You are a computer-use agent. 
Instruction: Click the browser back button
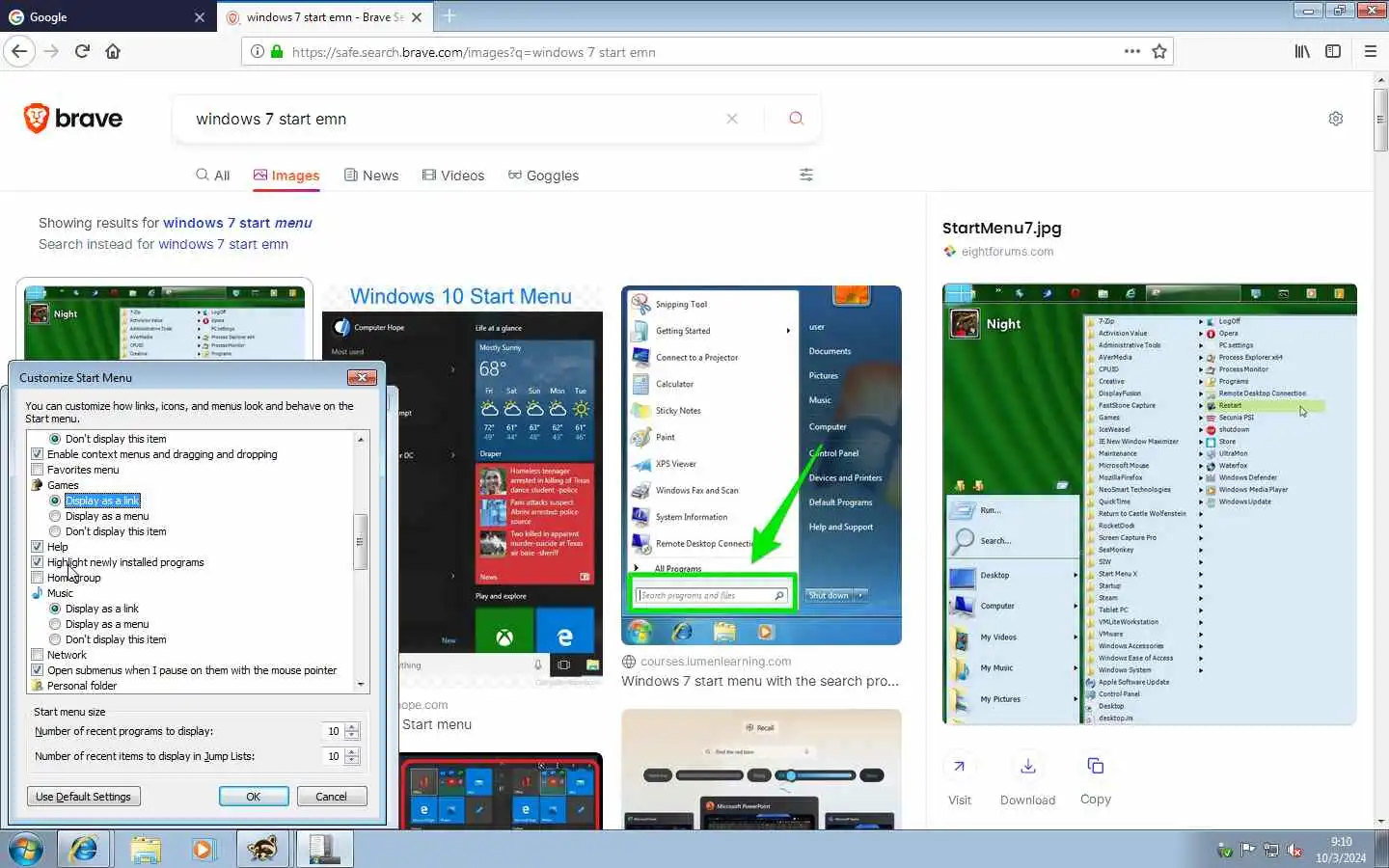tap(19, 51)
